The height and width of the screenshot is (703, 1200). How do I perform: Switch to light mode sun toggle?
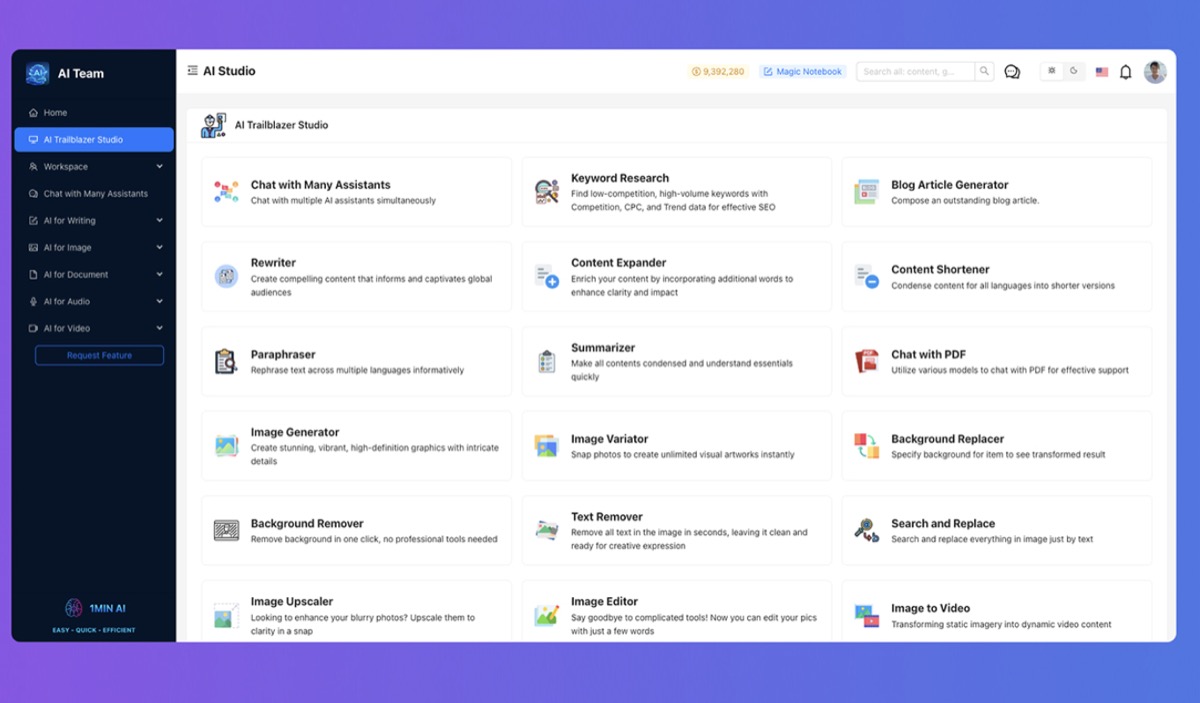pos(1052,71)
